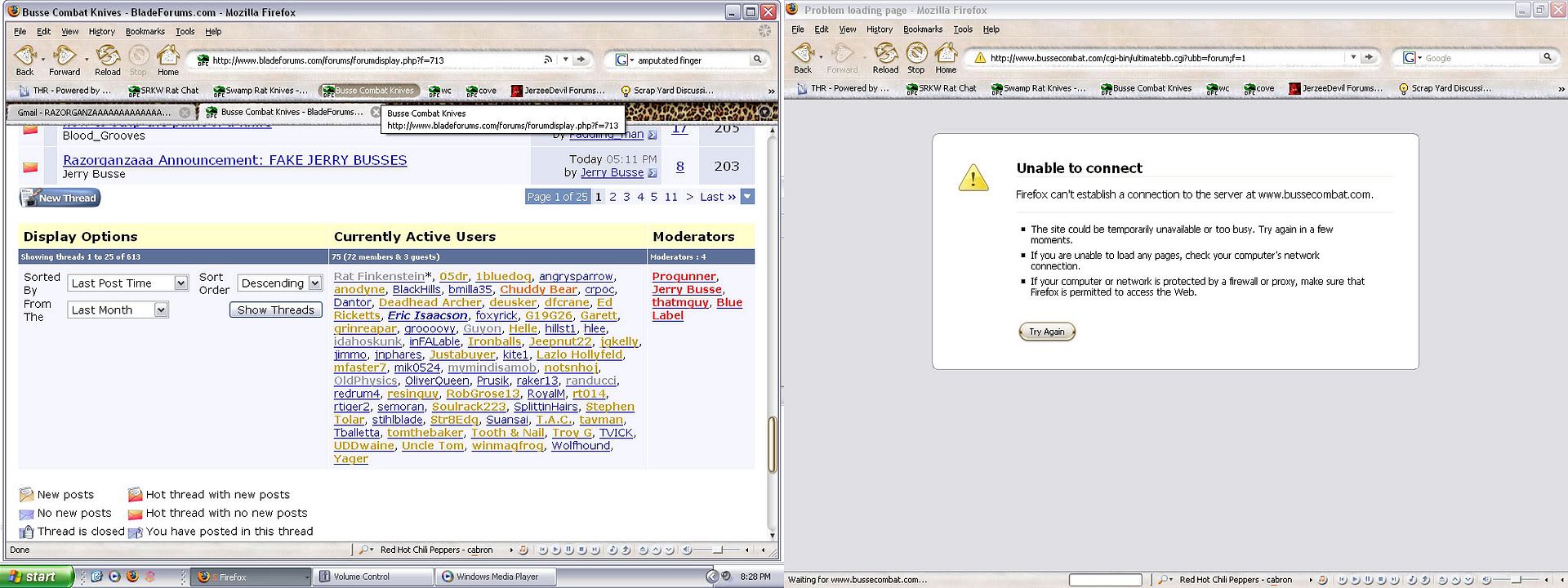The height and width of the screenshot is (588, 1568).
Task: Click RSS feed icon in bladeforums address bar
Action: click(x=548, y=60)
